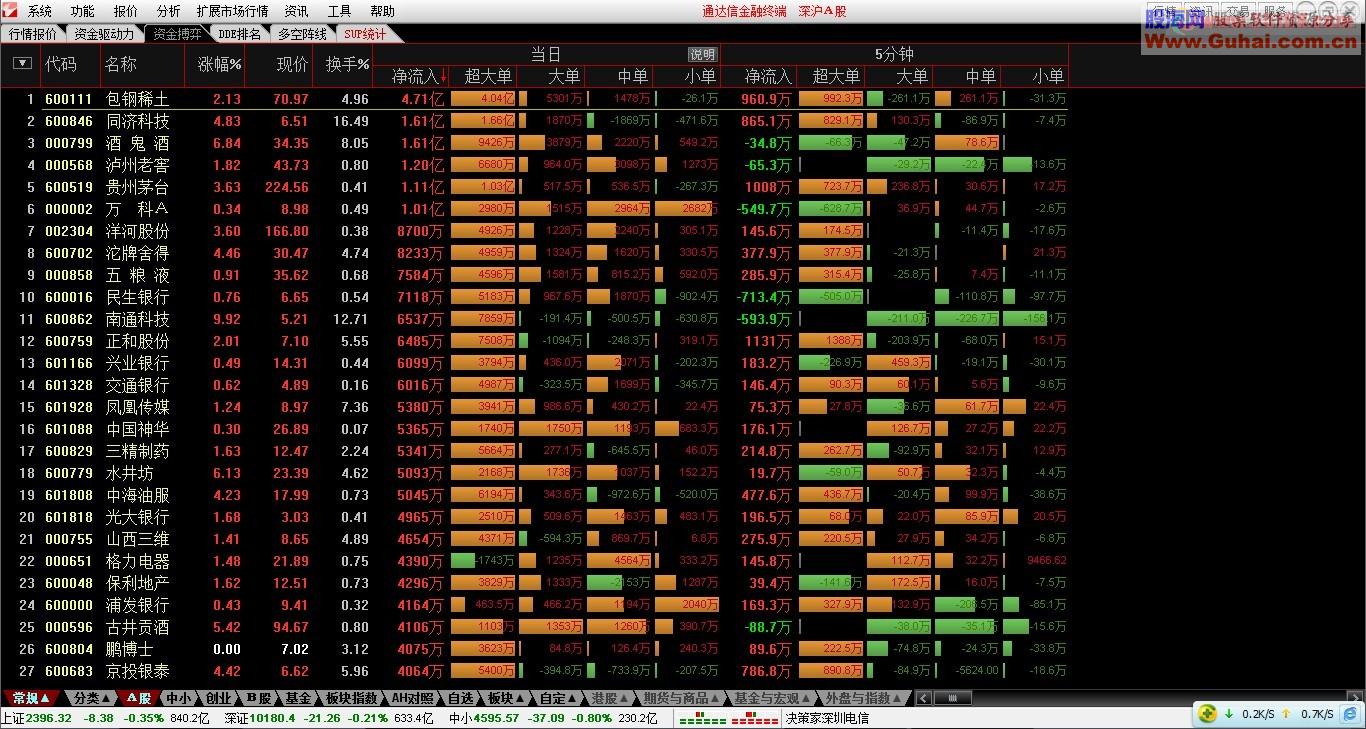Select the 基金 bottom tab
Image resolution: width=1366 pixels, height=729 pixels.
[x=298, y=698]
